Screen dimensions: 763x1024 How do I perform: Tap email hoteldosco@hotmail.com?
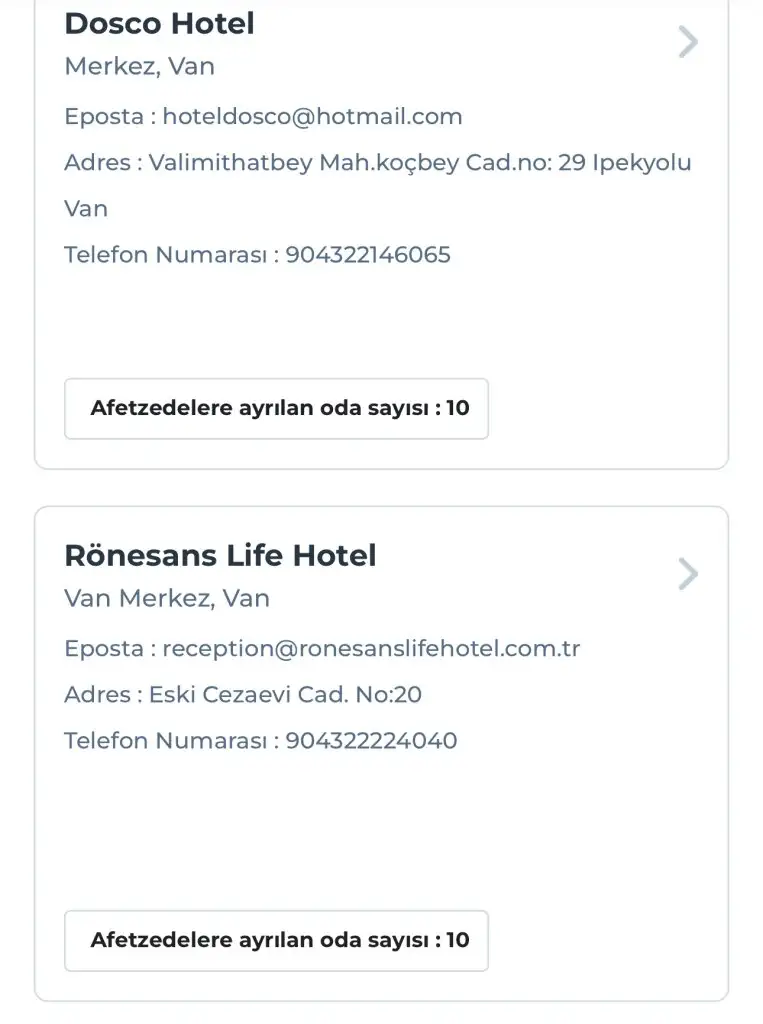[x=312, y=116]
